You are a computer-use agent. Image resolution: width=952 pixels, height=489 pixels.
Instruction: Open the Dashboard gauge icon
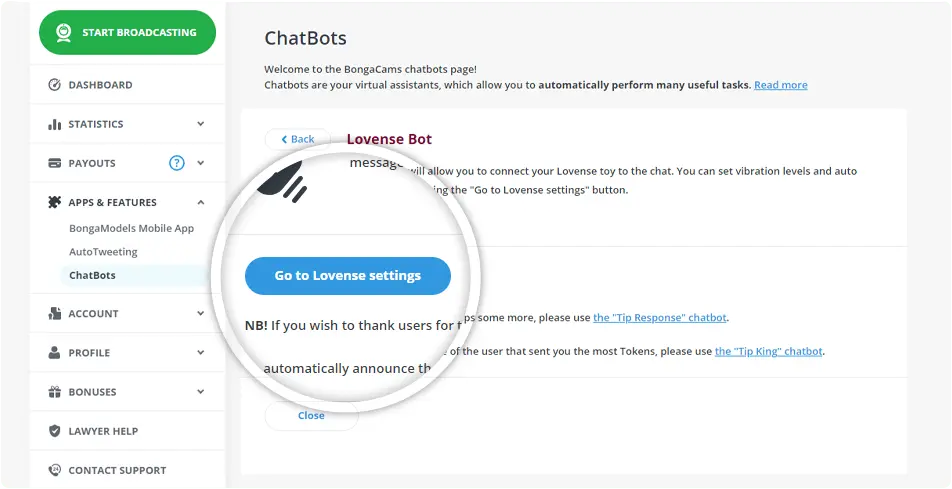tap(54, 85)
